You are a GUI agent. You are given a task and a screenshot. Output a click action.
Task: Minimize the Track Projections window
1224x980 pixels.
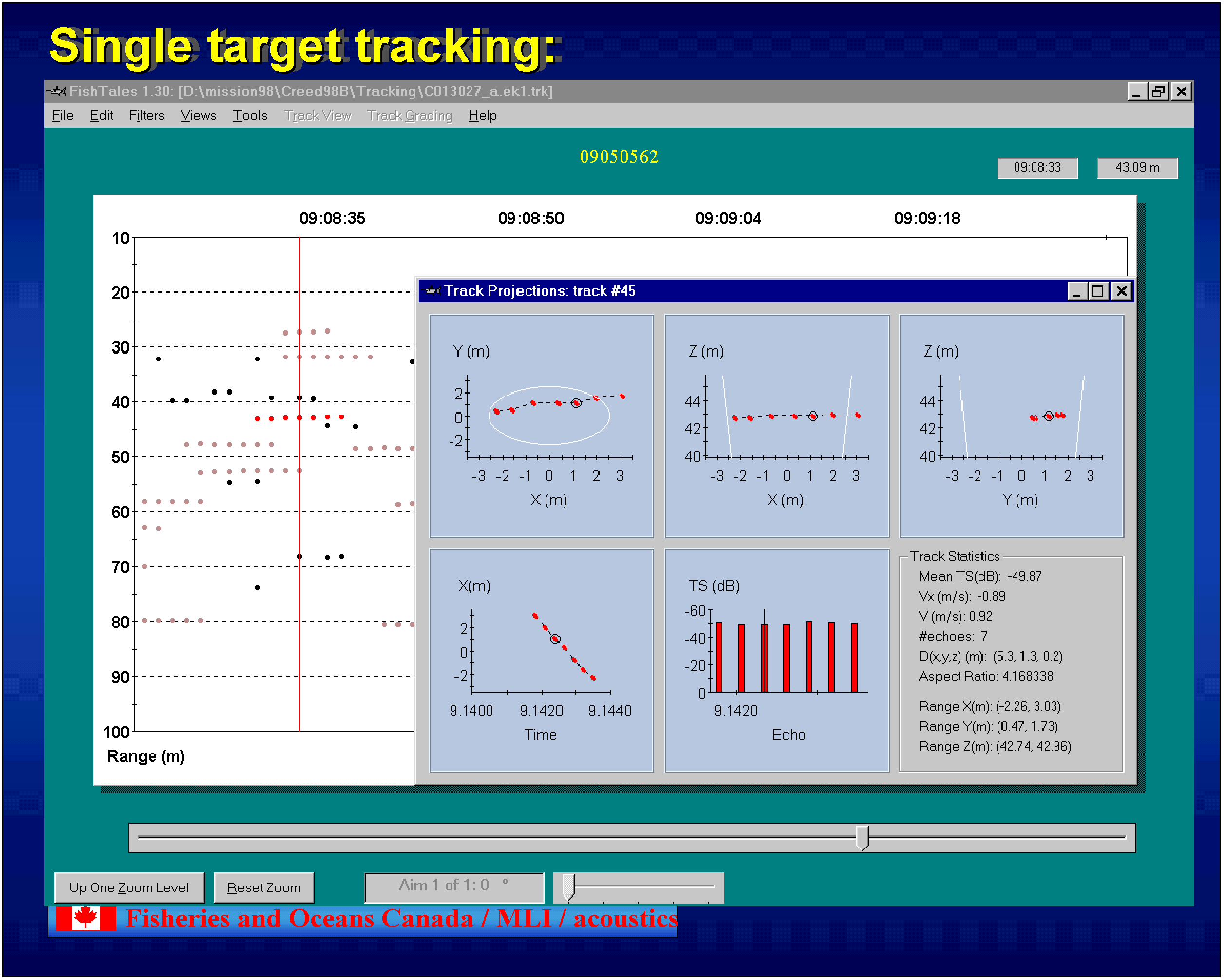click(1076, 291)
